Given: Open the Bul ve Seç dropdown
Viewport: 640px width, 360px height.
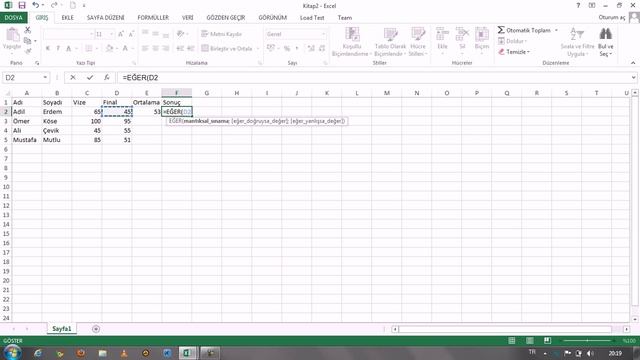Looking at the screenshot, I should 605,50.
